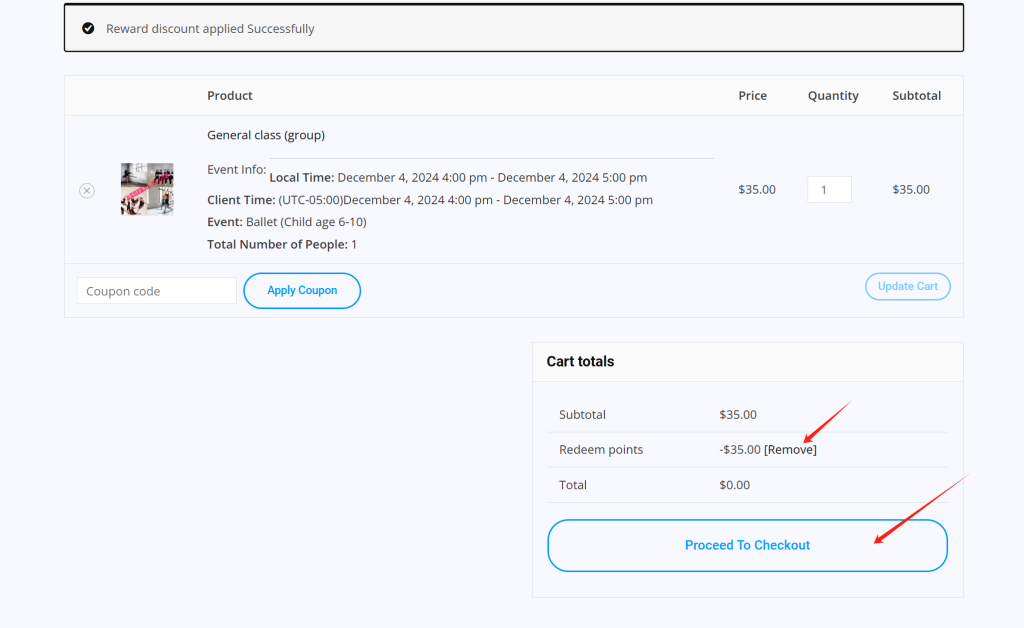Click the General class (group) product name
Screen dimensions: 1024x628
coord(265,135)
